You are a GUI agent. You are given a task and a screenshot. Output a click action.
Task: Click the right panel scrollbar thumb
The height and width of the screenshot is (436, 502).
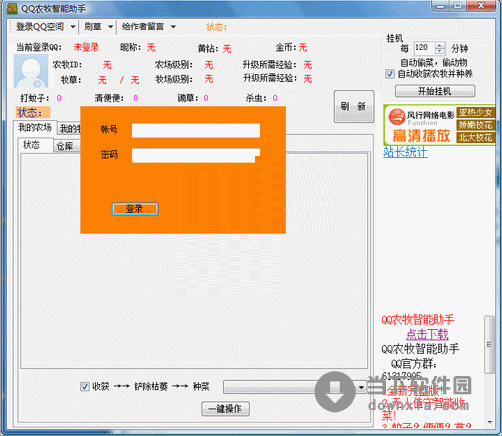pos(489,344)
